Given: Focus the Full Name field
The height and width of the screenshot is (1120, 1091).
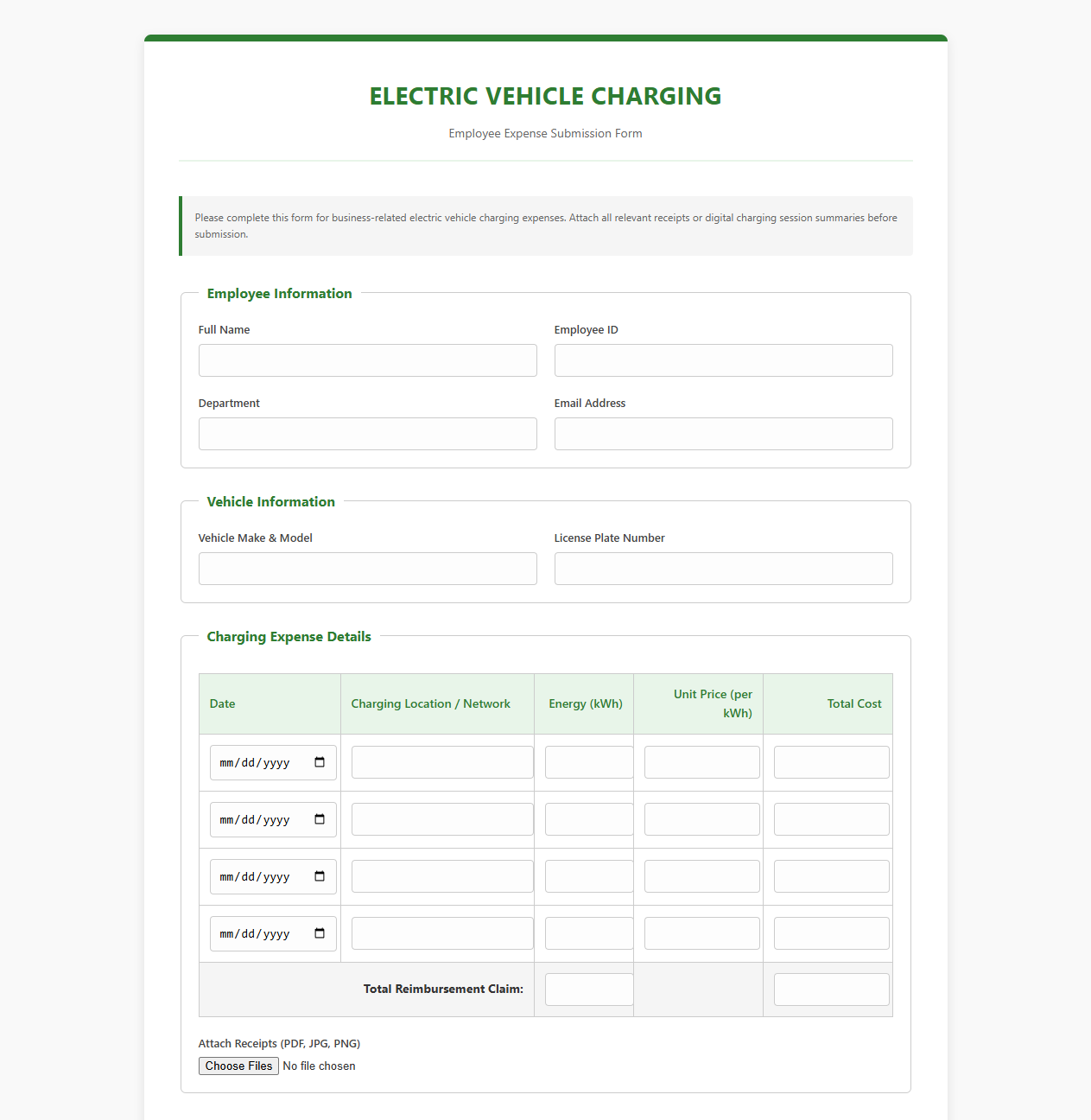Looking at the screenshot, I should pyautogui.click(x=368, y=360).
